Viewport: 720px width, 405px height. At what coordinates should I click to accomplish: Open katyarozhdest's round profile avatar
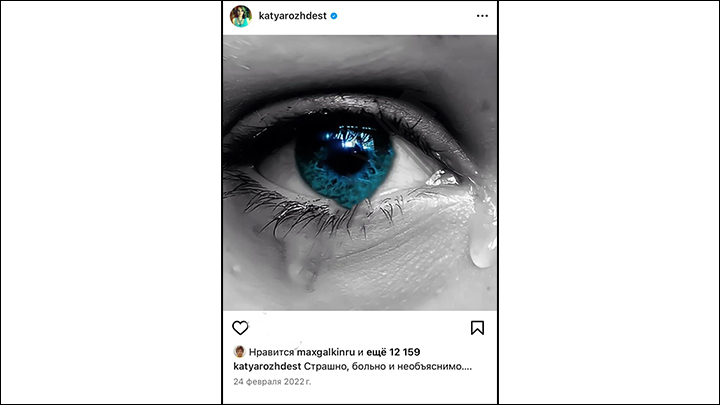click(x=241, y=16)
